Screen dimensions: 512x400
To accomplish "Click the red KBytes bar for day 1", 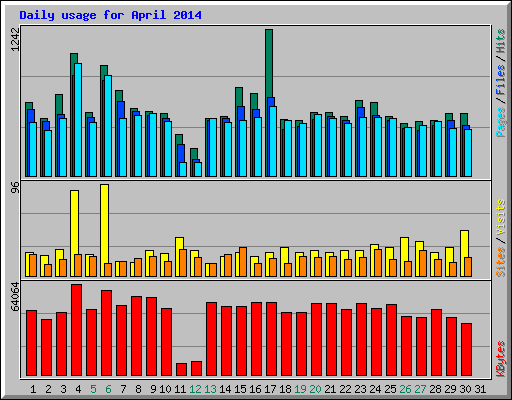I will [31, 343].
